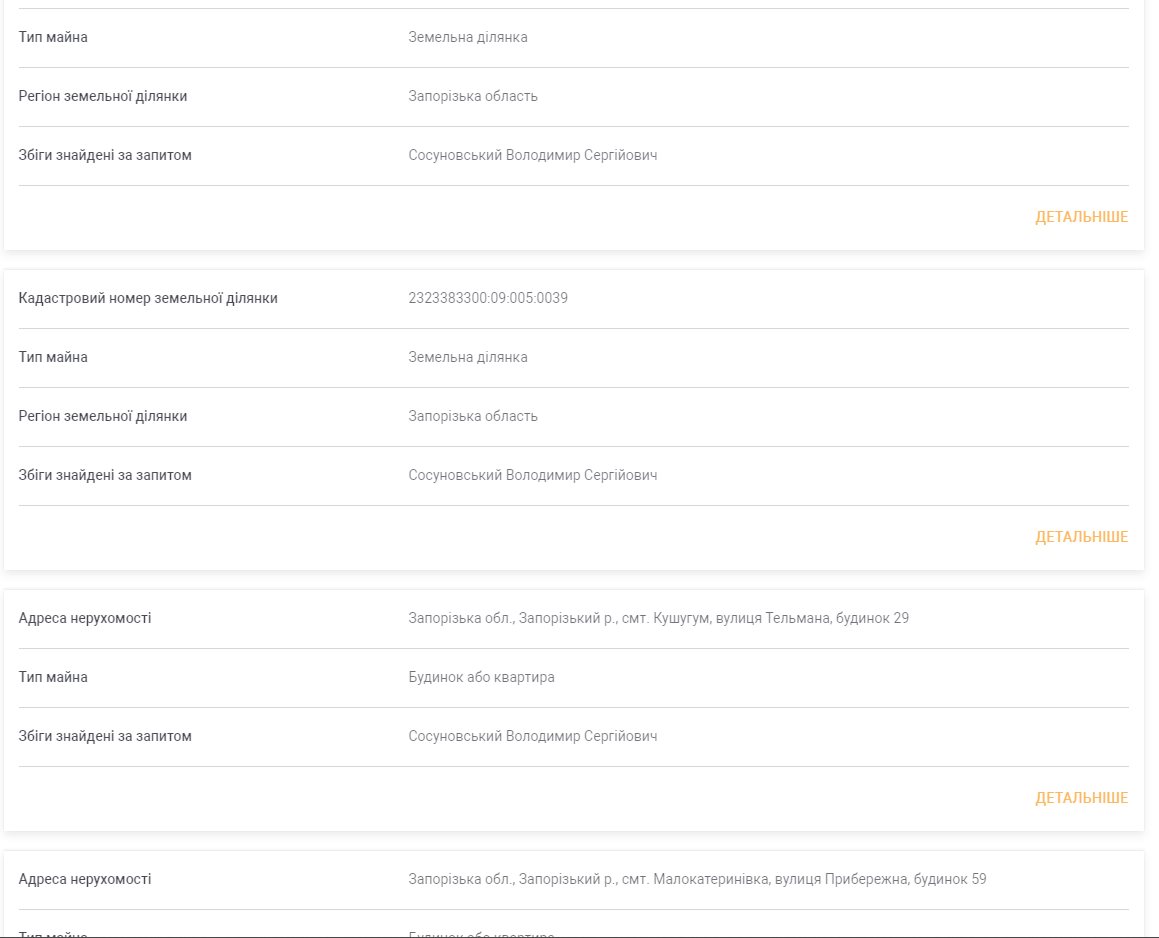Select Сосуновський Володимир Сергійович in the topmost card
Screen dimensions: 1159x938
[533, 155]
